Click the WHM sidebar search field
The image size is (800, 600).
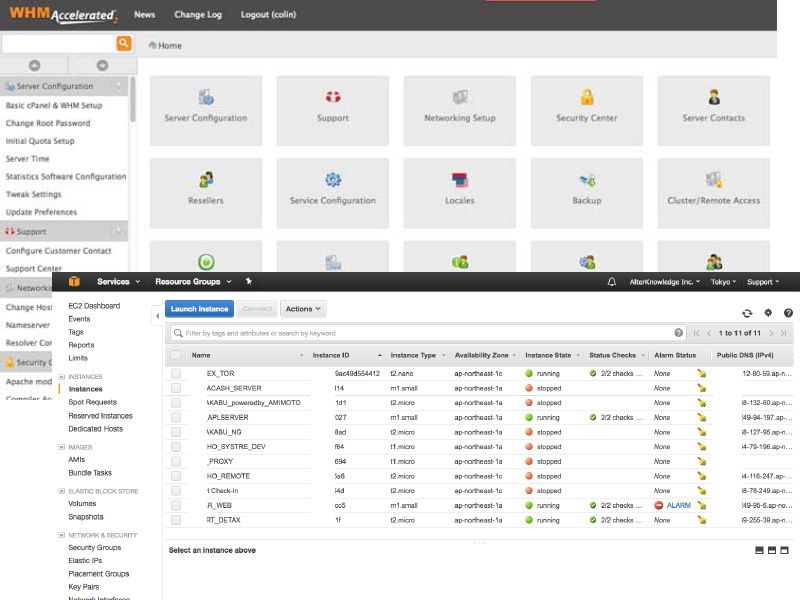[59, 43]
